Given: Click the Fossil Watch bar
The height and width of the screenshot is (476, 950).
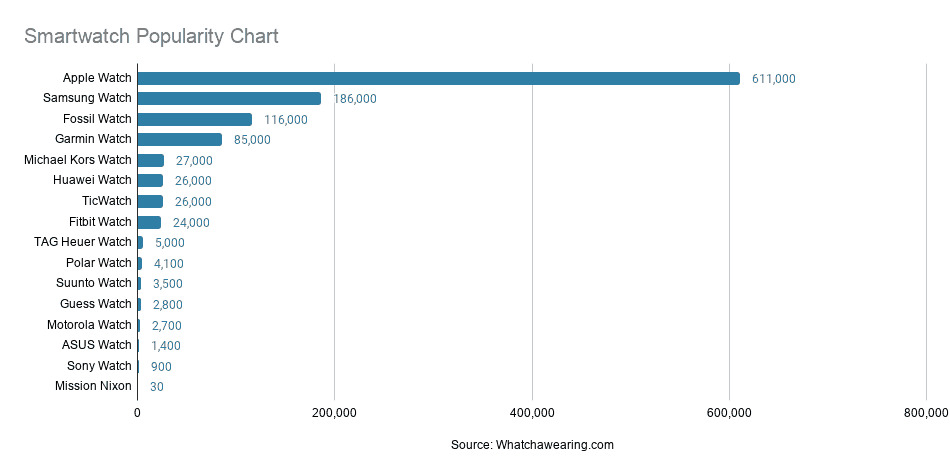Looking at the screenshot, I should (x=195, y=119).
